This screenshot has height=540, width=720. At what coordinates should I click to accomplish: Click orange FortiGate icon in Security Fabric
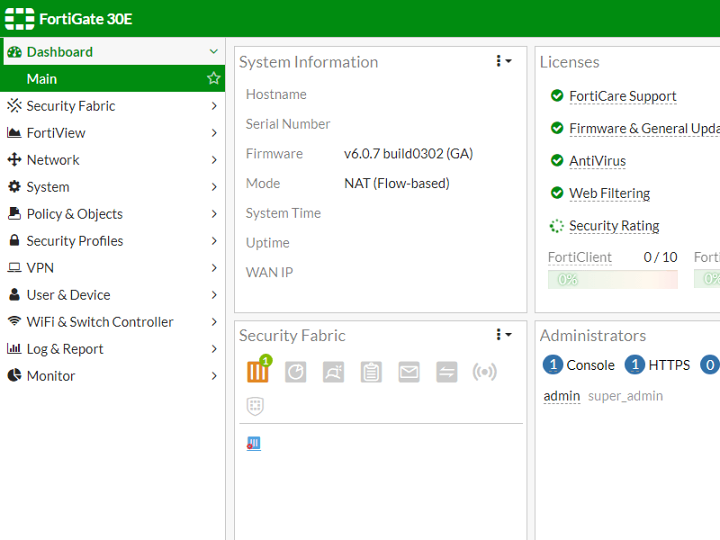tap(258, 371)
